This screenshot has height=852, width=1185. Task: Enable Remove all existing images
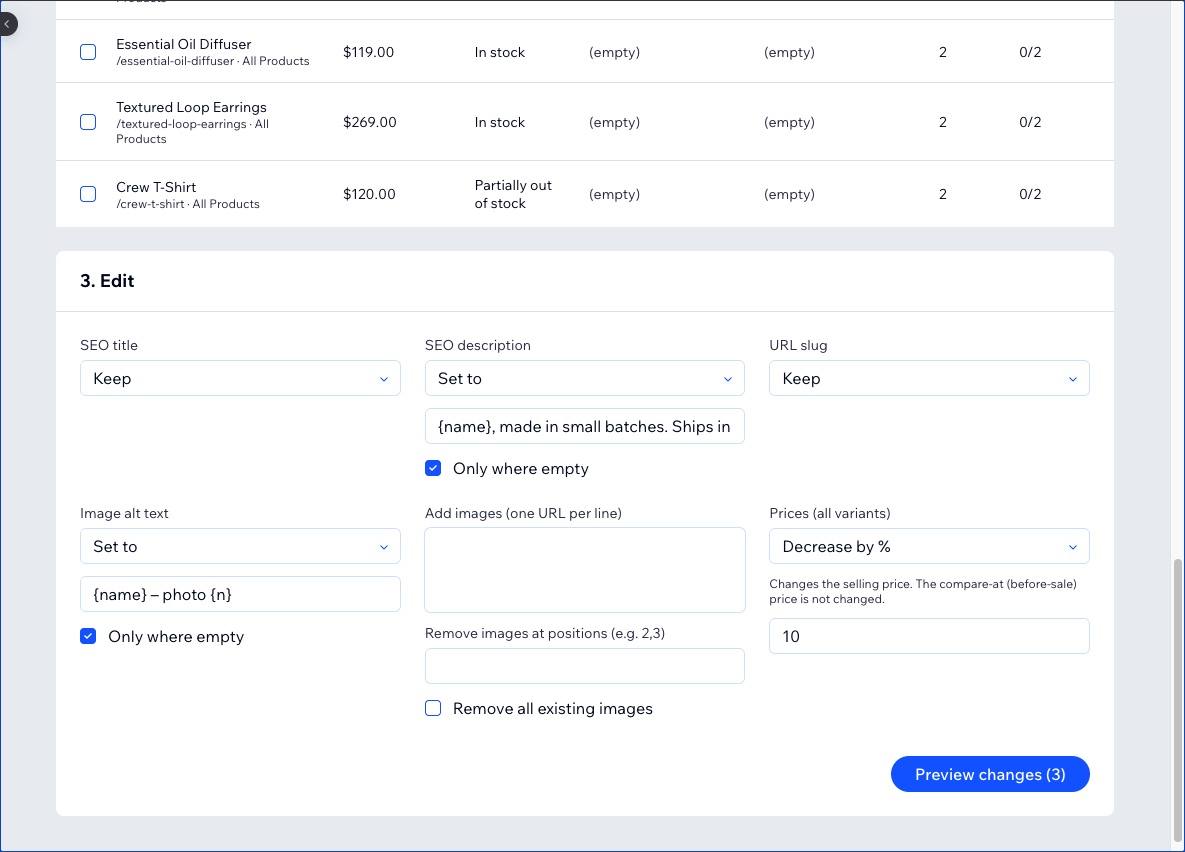[433, 708]
